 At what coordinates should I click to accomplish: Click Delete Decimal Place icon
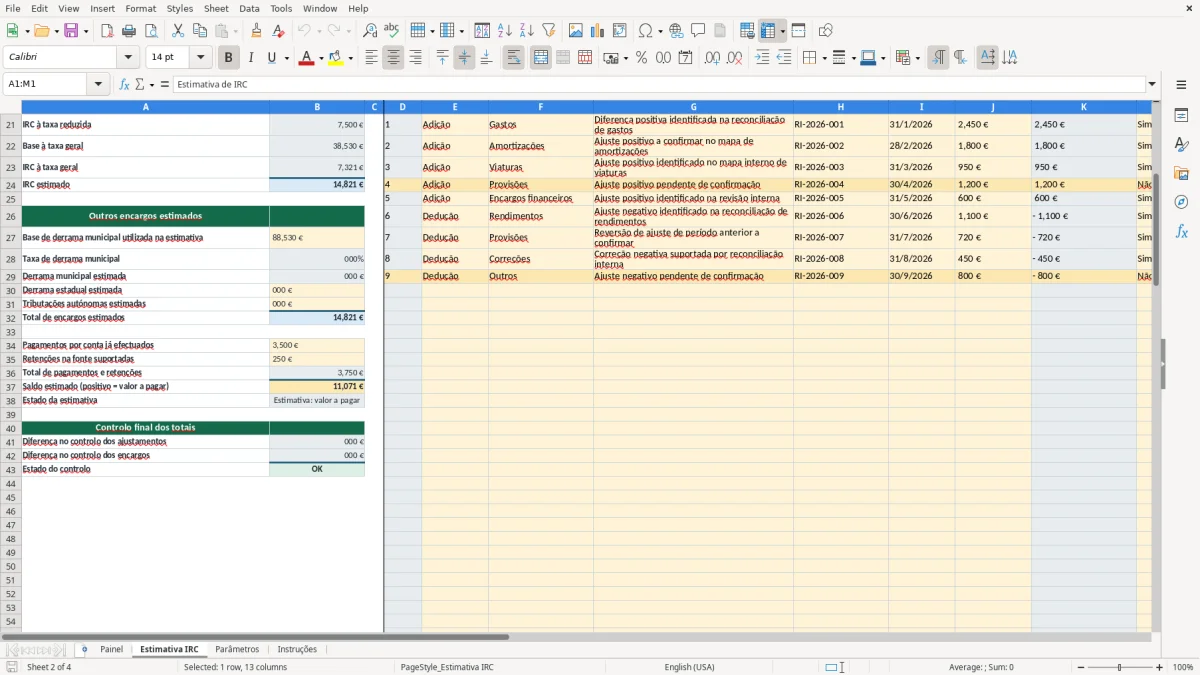[x=735, y=58]
